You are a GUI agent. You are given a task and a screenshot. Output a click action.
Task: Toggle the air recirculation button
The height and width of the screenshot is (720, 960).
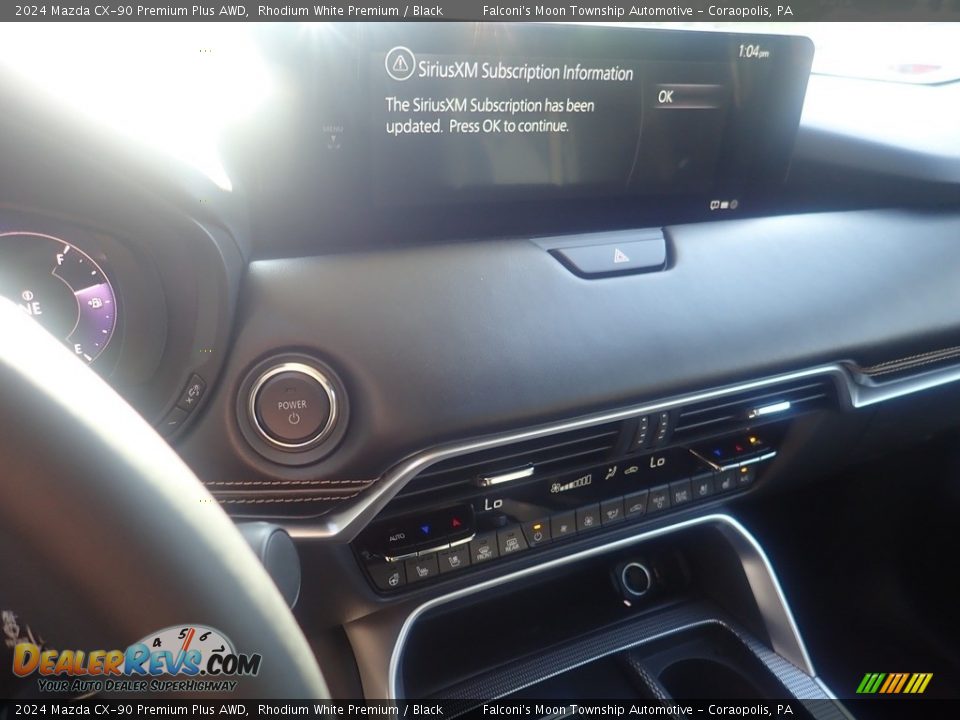tap(636, 505)
